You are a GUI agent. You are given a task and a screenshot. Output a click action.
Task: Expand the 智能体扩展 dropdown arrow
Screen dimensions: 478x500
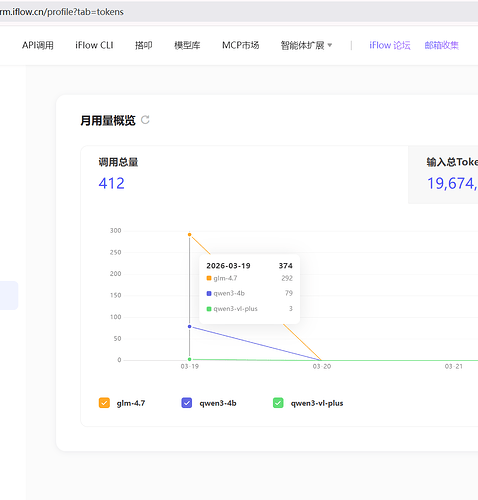tap(330, 45)
